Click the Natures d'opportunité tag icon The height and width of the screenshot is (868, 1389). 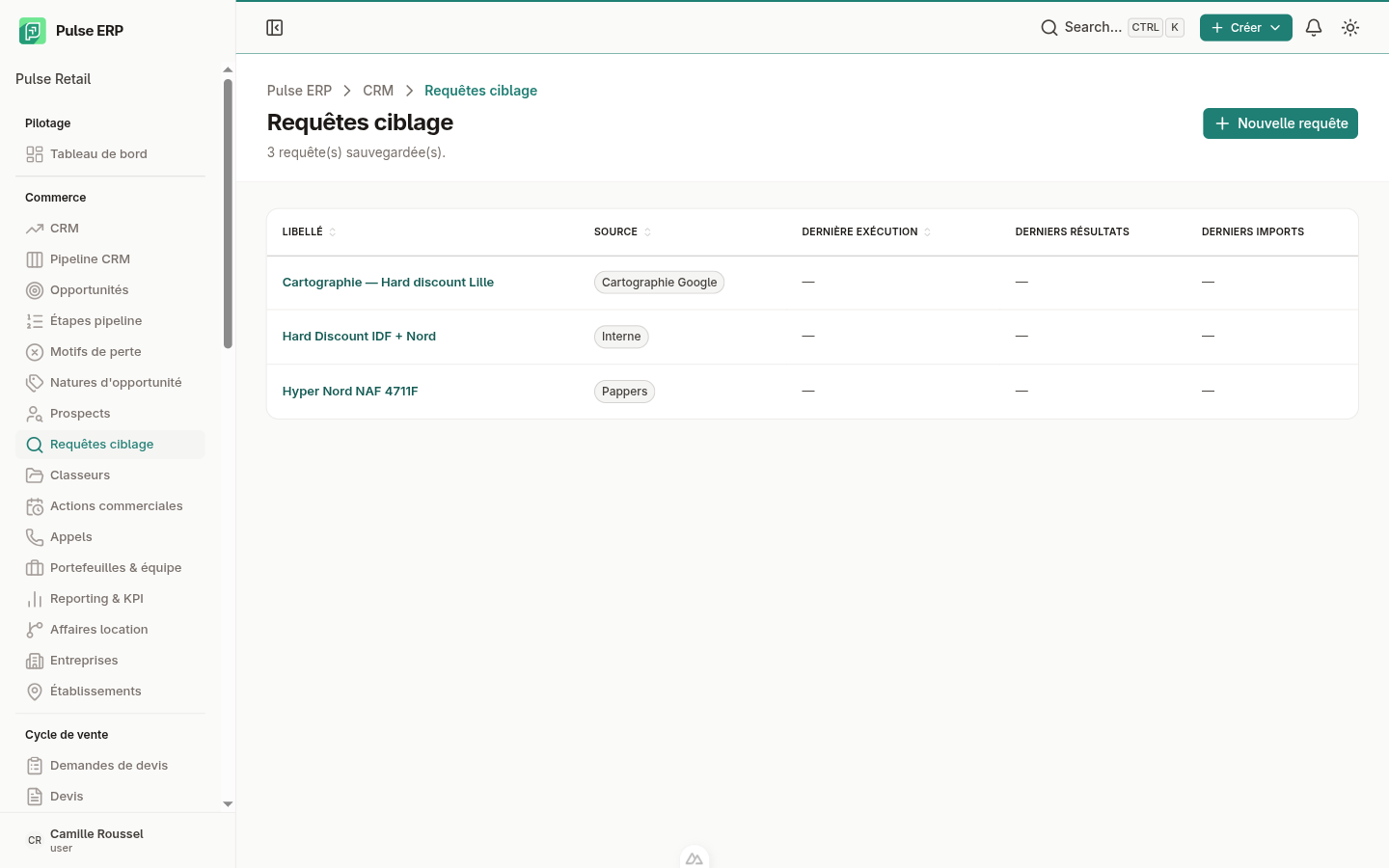35,383
